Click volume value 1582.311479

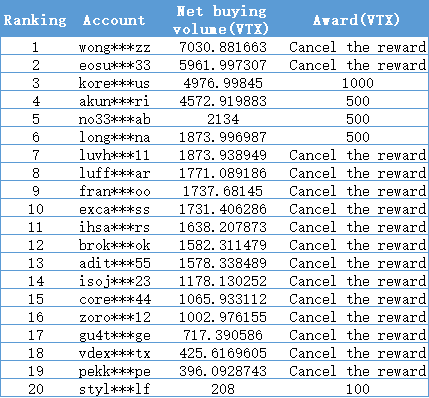point(223,245)
